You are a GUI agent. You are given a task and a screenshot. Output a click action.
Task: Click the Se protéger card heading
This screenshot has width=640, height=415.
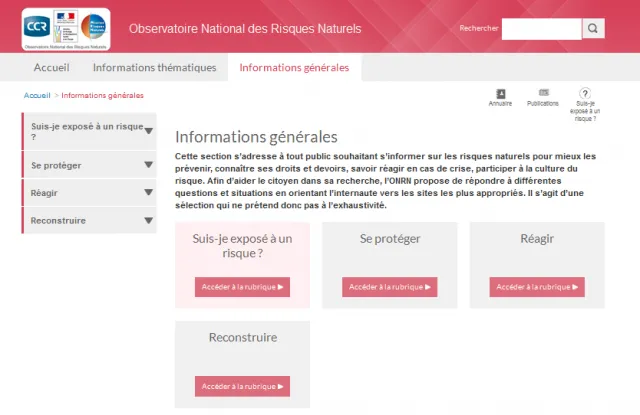390,239
